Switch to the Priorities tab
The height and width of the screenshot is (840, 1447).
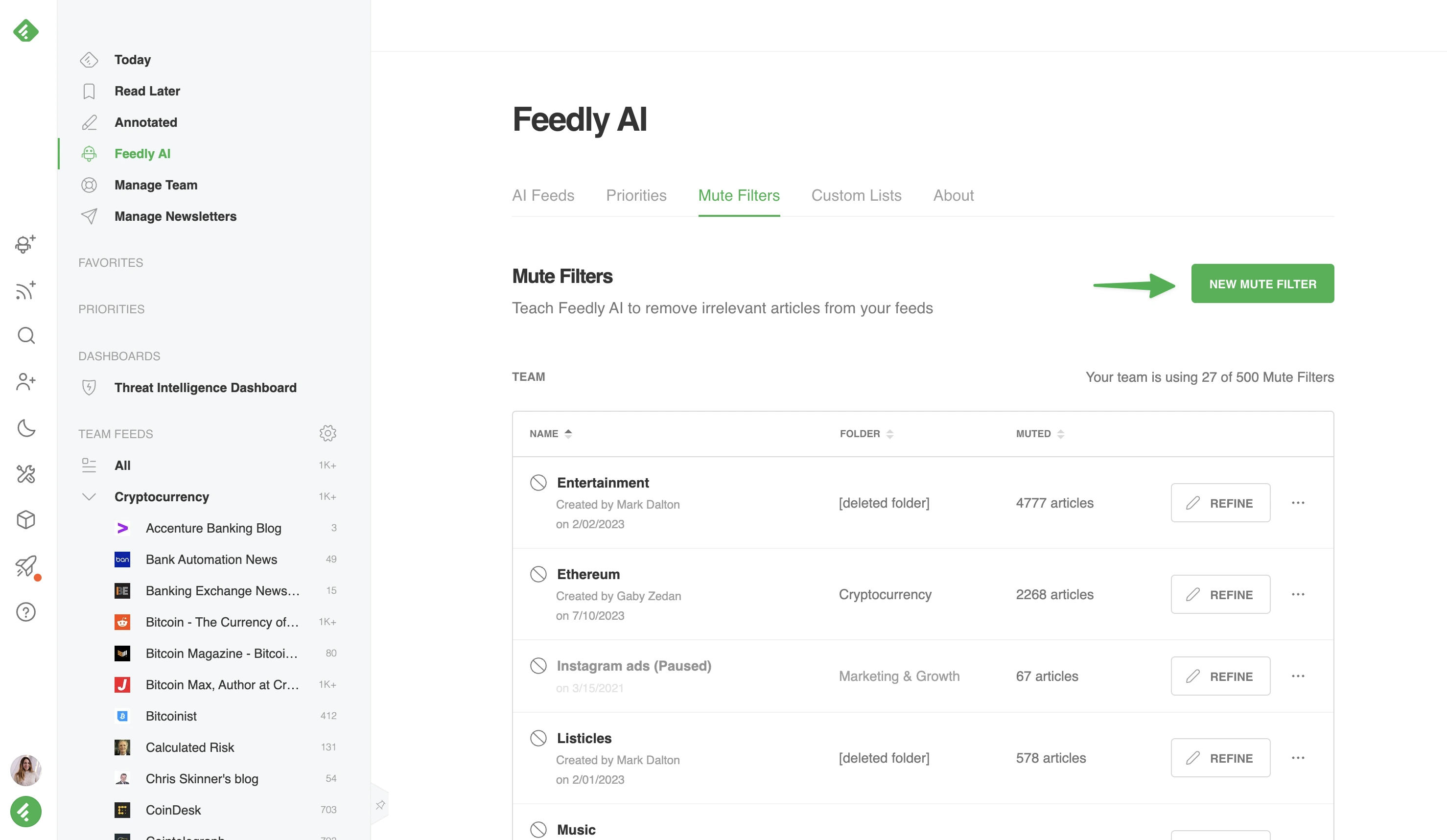(x=636, y=195)
